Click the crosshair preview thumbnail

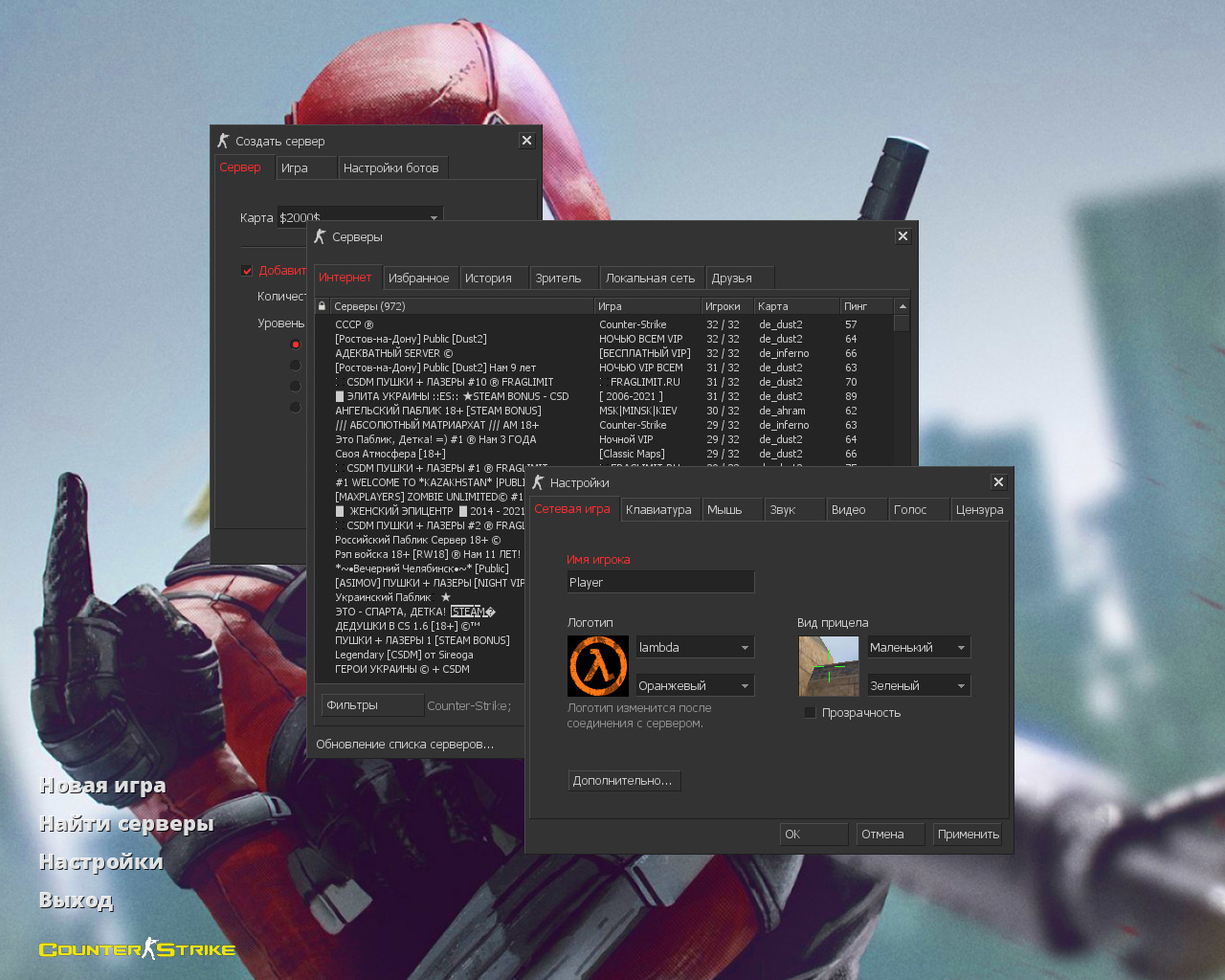point(829,666)
